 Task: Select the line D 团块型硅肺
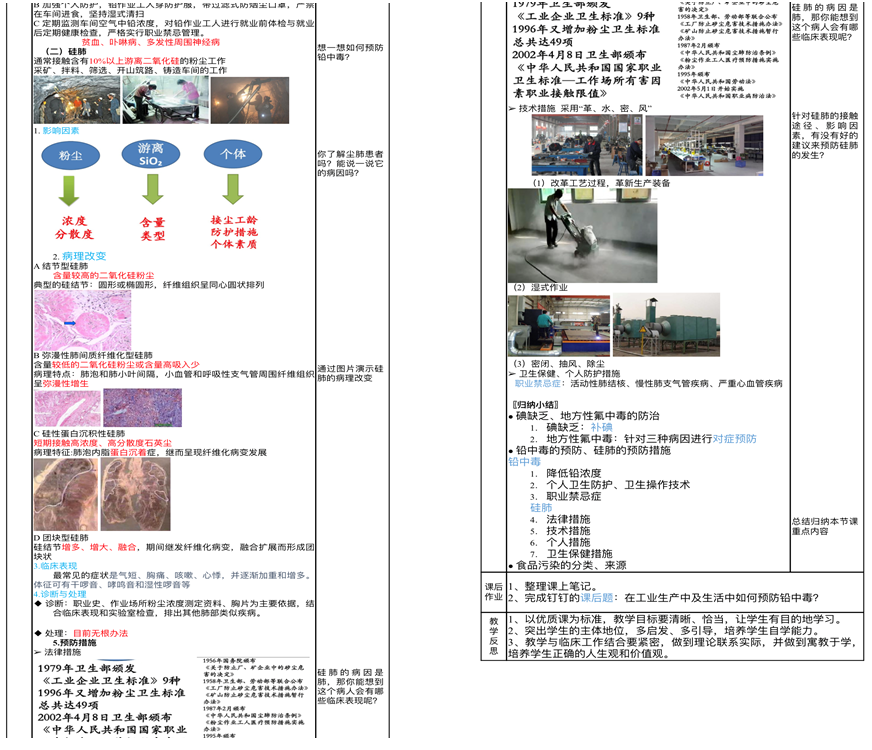point(61,538)
